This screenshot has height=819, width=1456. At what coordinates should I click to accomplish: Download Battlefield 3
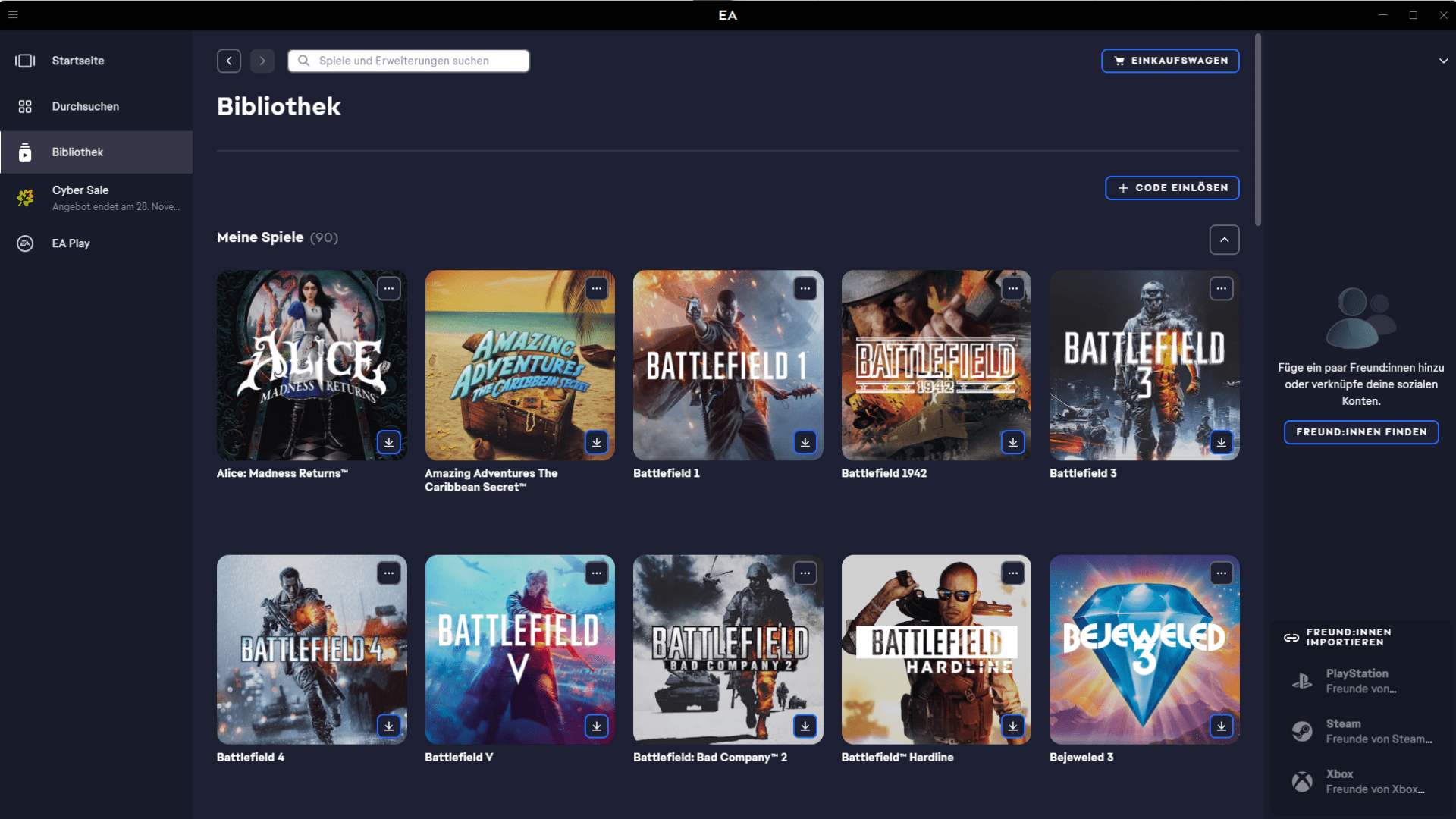coord(1222,442)
